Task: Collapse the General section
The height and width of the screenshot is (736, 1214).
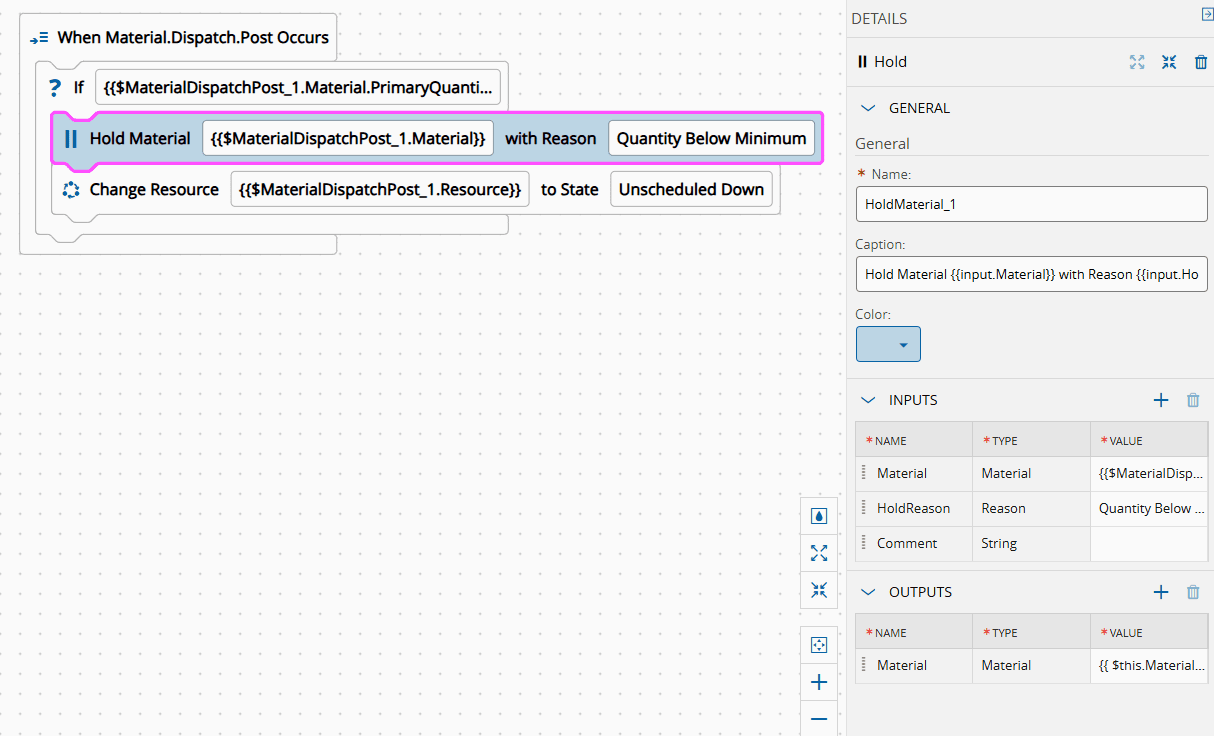Action: (868, 108)
